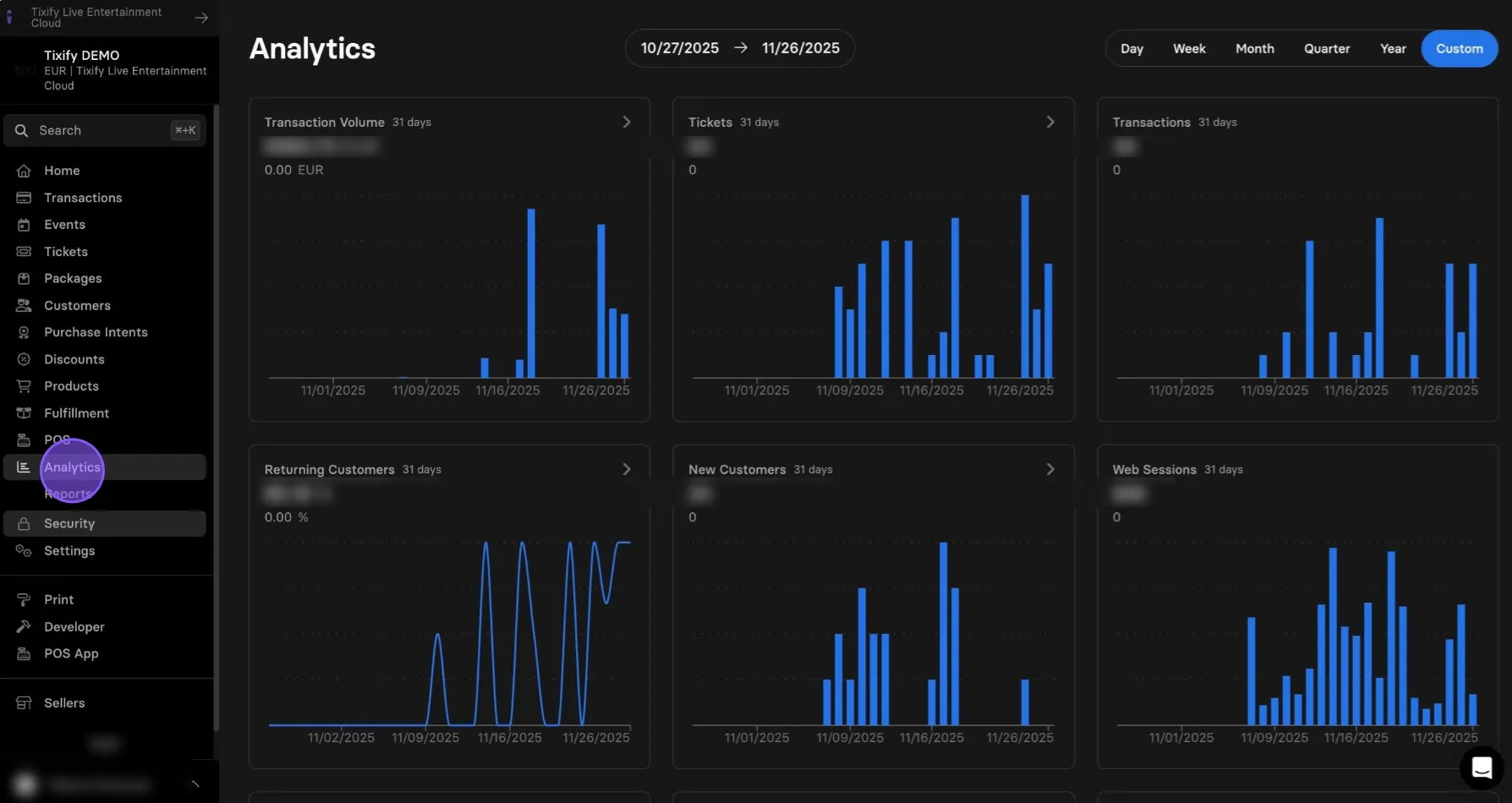Click the Security lock icon
Viewport: 1512px width, 803px height.
24,523
